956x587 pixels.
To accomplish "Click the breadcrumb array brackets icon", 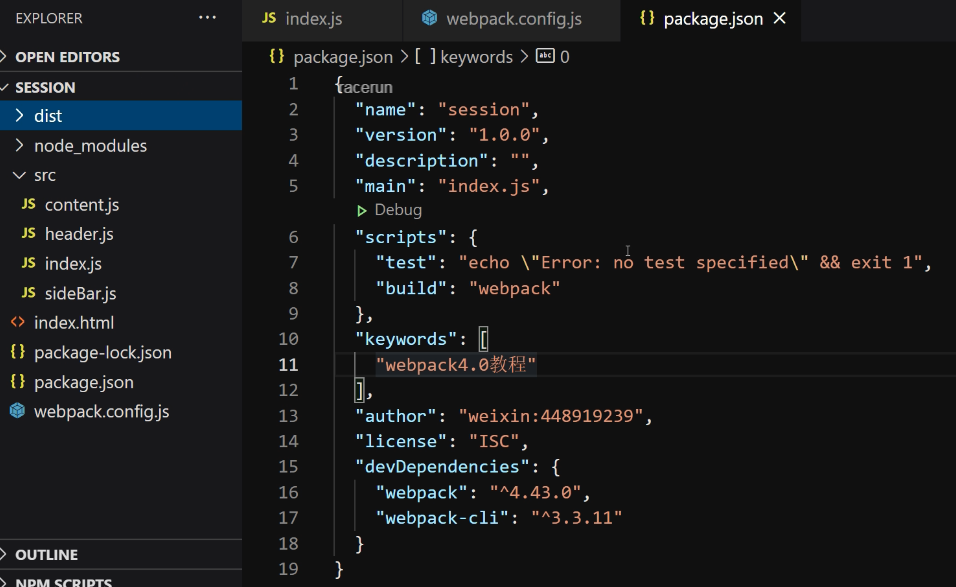I will [425, 57].
